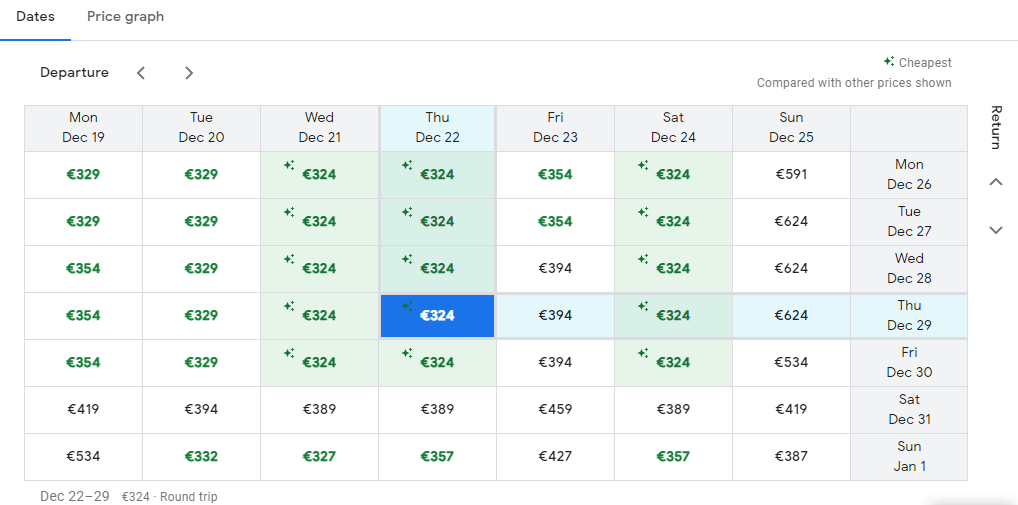Click the €327 Wed Dec 21 fare

coord(319,456)
